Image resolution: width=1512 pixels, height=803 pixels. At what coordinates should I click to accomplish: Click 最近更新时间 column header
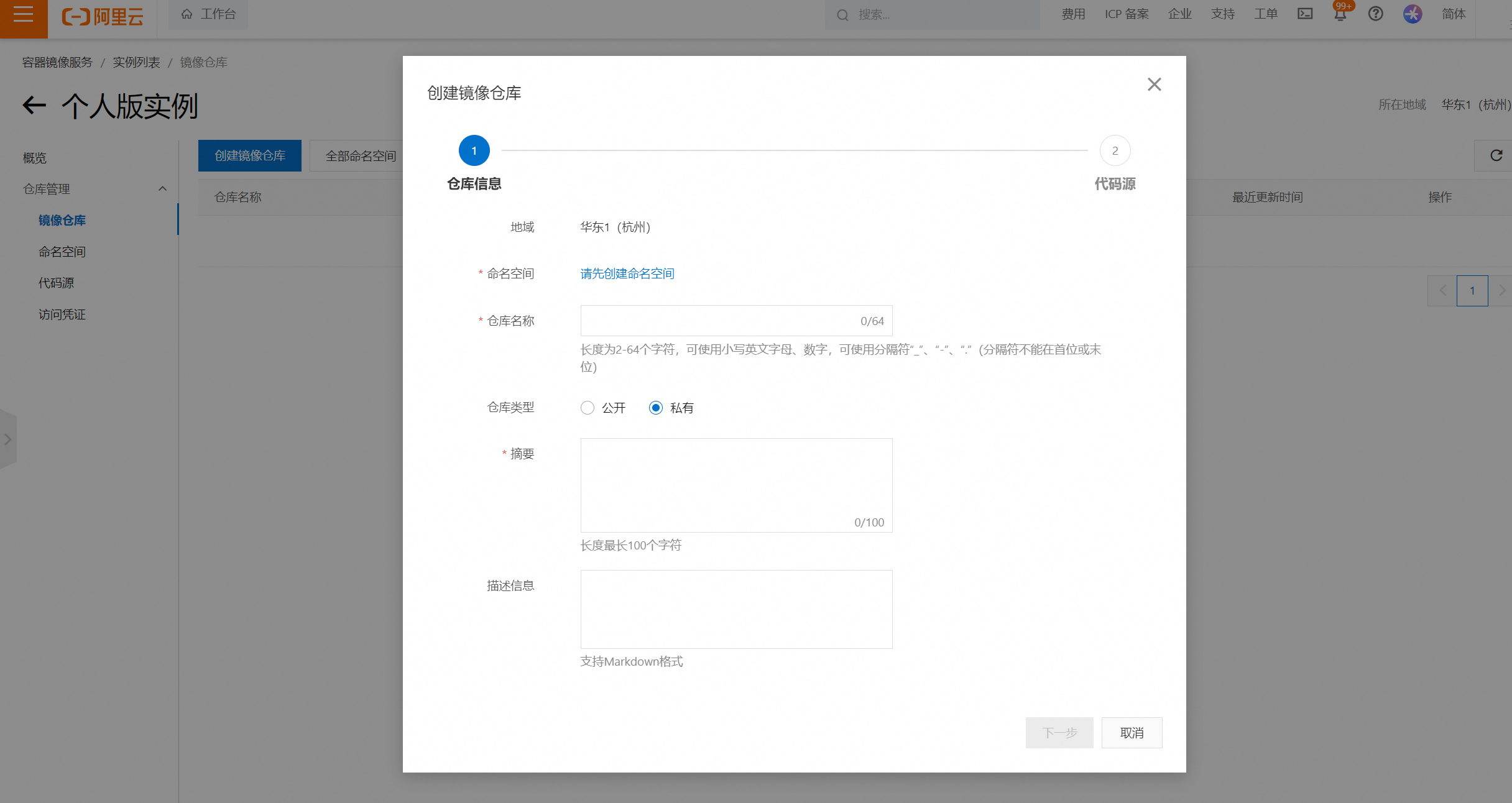pyautogui.click(x=1268, y=197)
